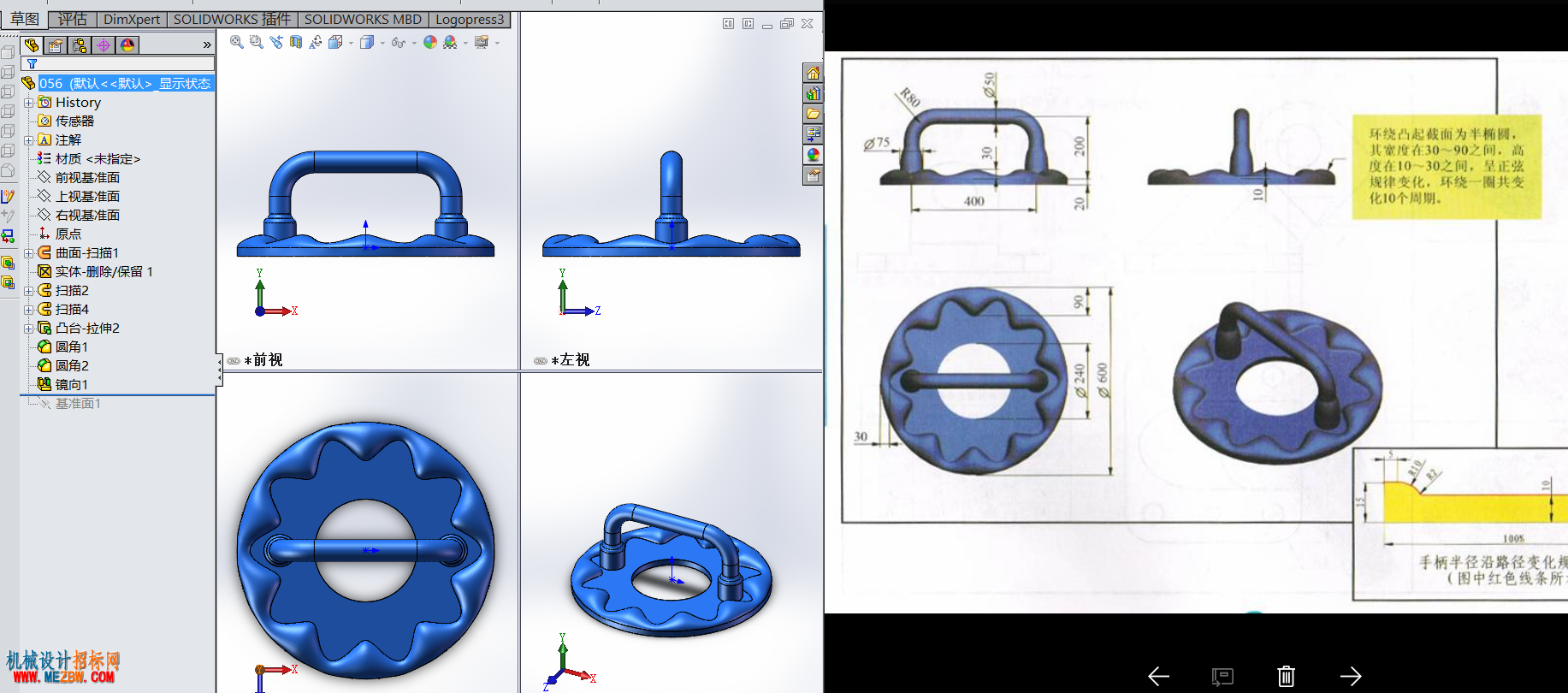The width and height of the screenshot is (1568, 693).
Task: Expand more manager tabs with the double chevron
Action: 206,45
